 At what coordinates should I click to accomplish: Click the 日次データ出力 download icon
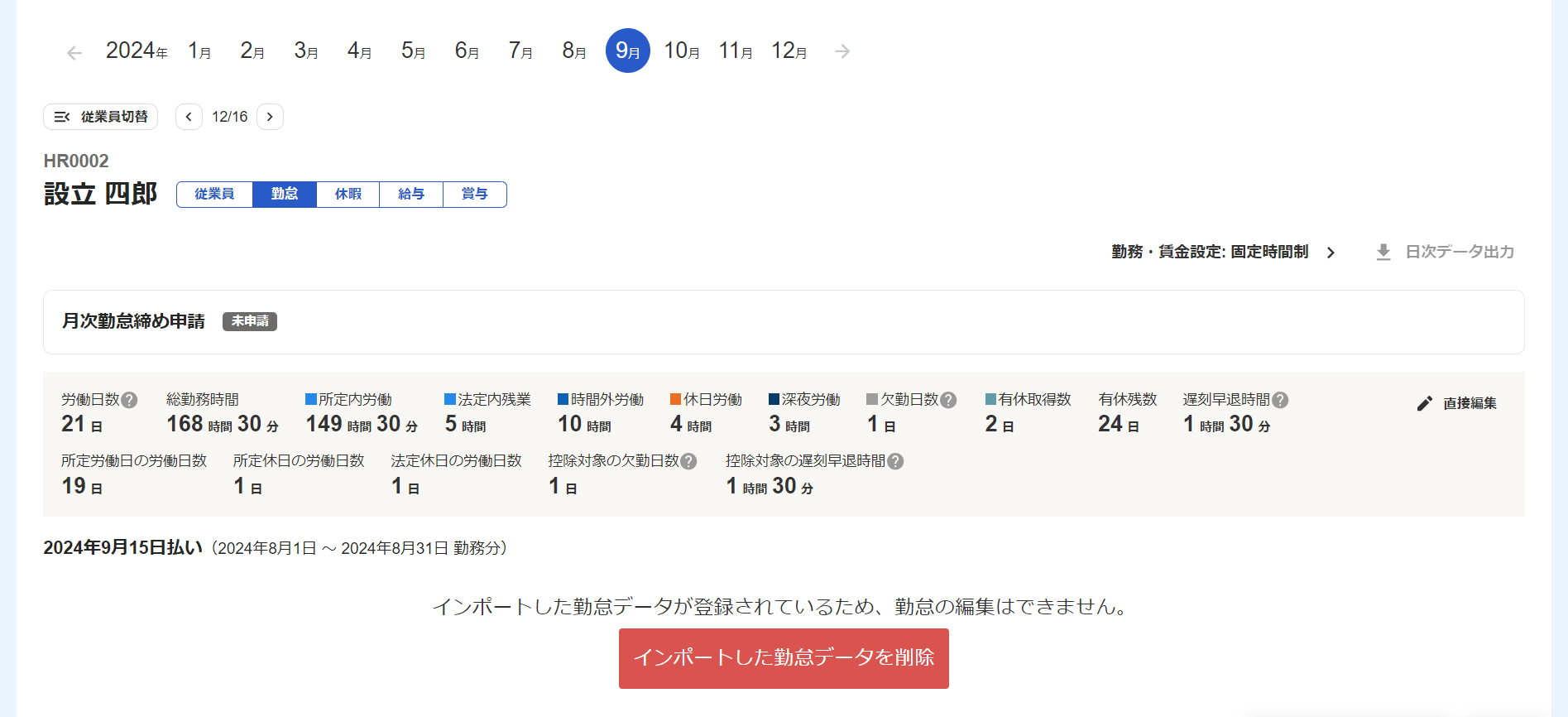[x=1383, y=253]
